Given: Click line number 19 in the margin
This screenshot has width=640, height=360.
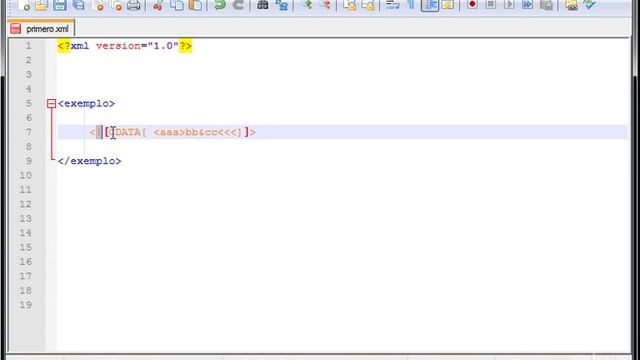Looking at the screenshot, I should [25, 305].
